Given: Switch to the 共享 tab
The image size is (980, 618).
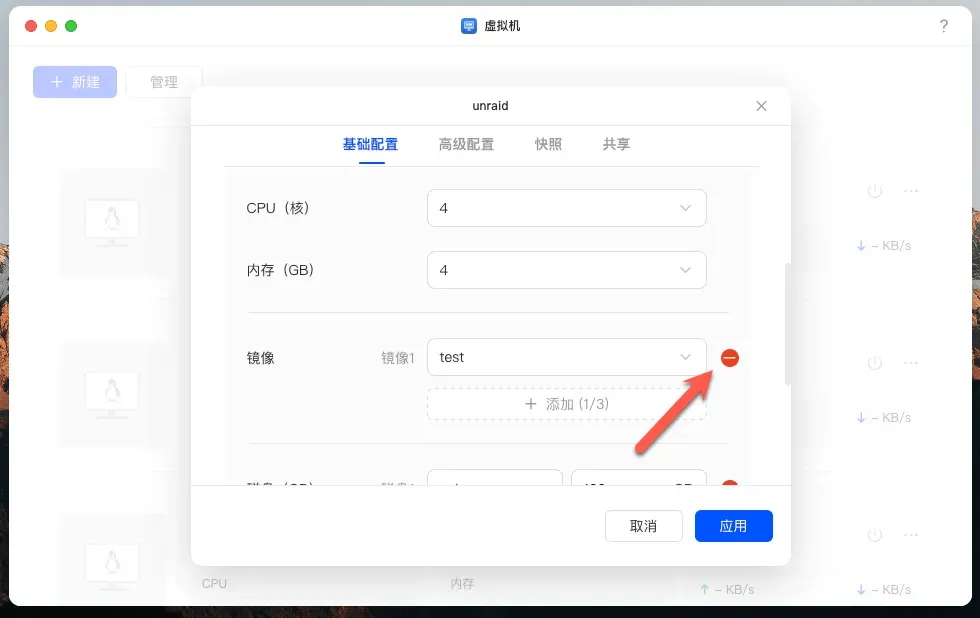Looking at the screenshot, I should (616, 144).
